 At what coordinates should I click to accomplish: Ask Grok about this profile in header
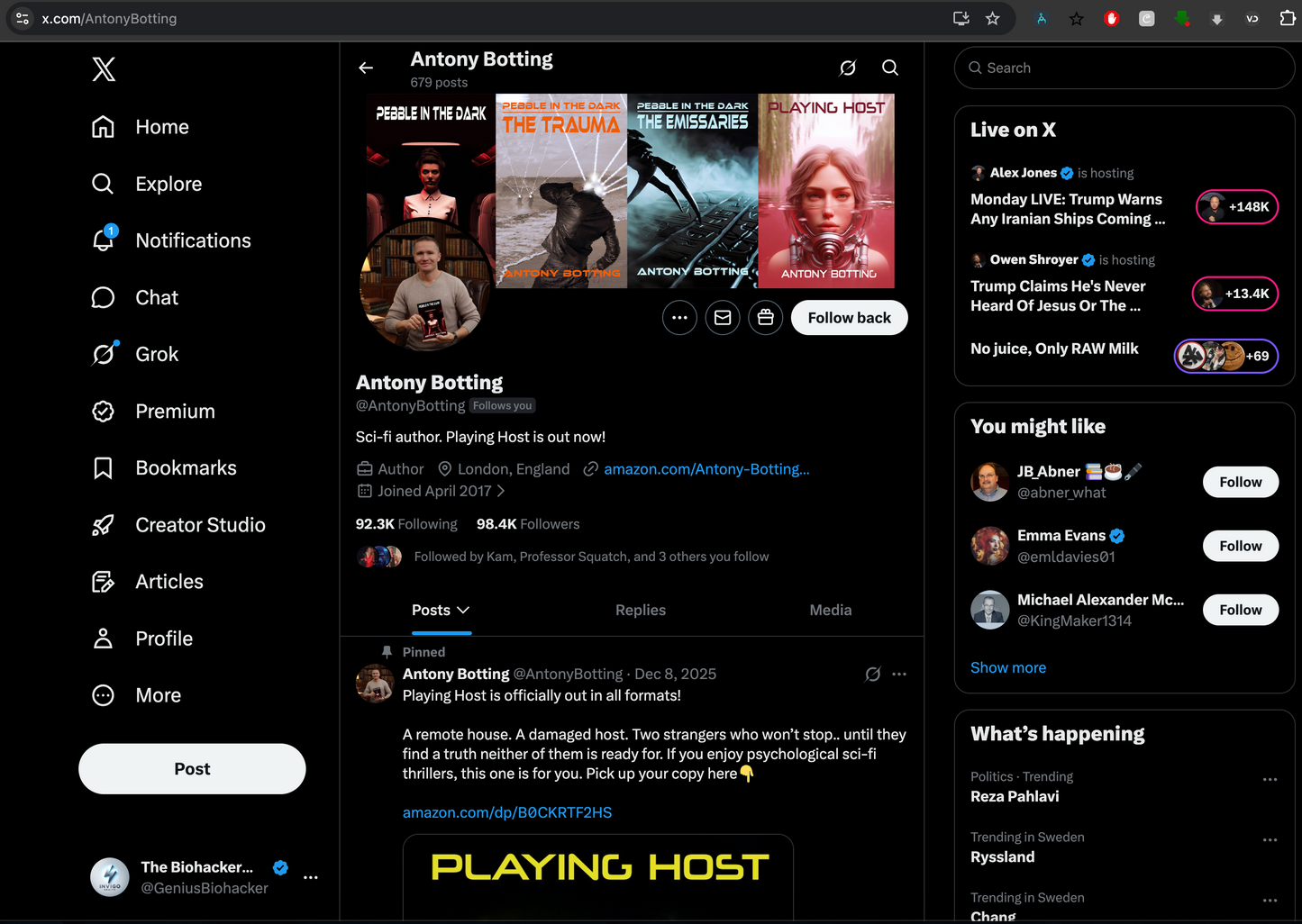(x=848, y=68)
